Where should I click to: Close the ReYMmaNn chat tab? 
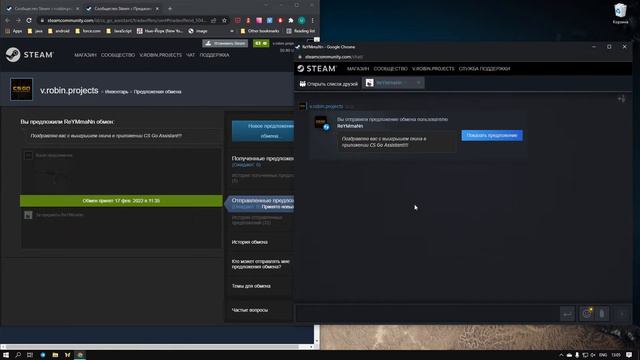pyautogui.click(x=418, y=83)
